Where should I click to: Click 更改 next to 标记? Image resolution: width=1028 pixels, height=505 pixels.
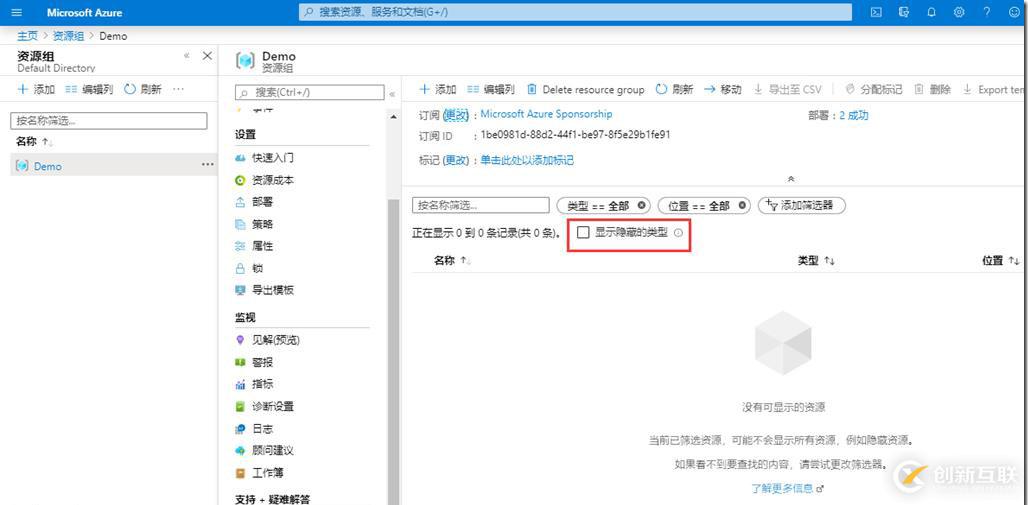click(x=457, y=160)
